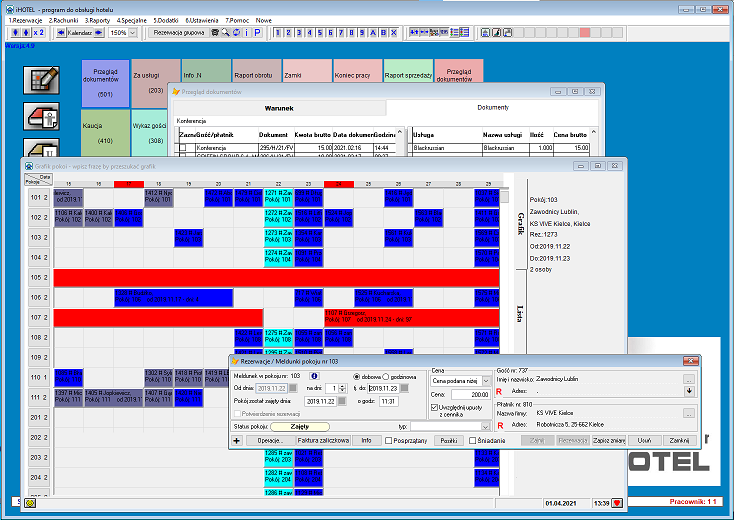This screenshot has height=520, width=734.
Task: Click the o godz. time field
Action: [389, 401]
